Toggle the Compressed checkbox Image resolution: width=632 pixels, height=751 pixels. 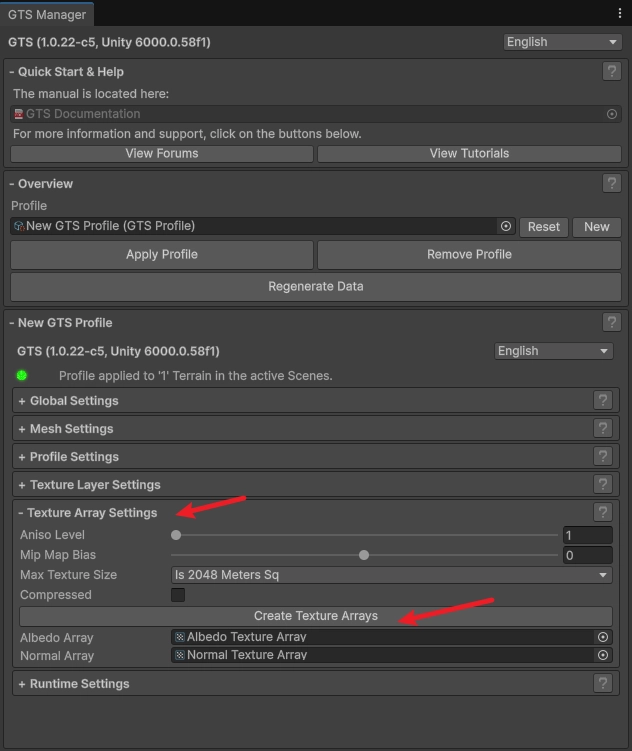(178, 595)
